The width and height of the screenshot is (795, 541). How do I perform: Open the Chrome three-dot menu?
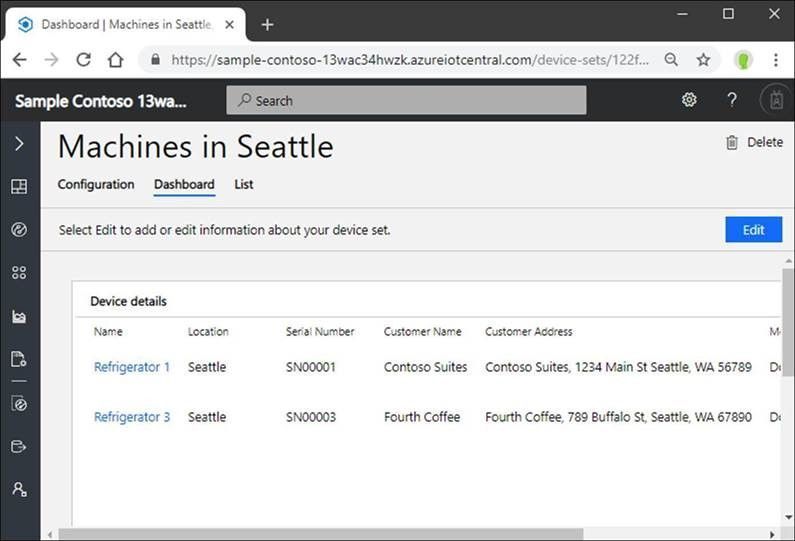tap(776, 60)
